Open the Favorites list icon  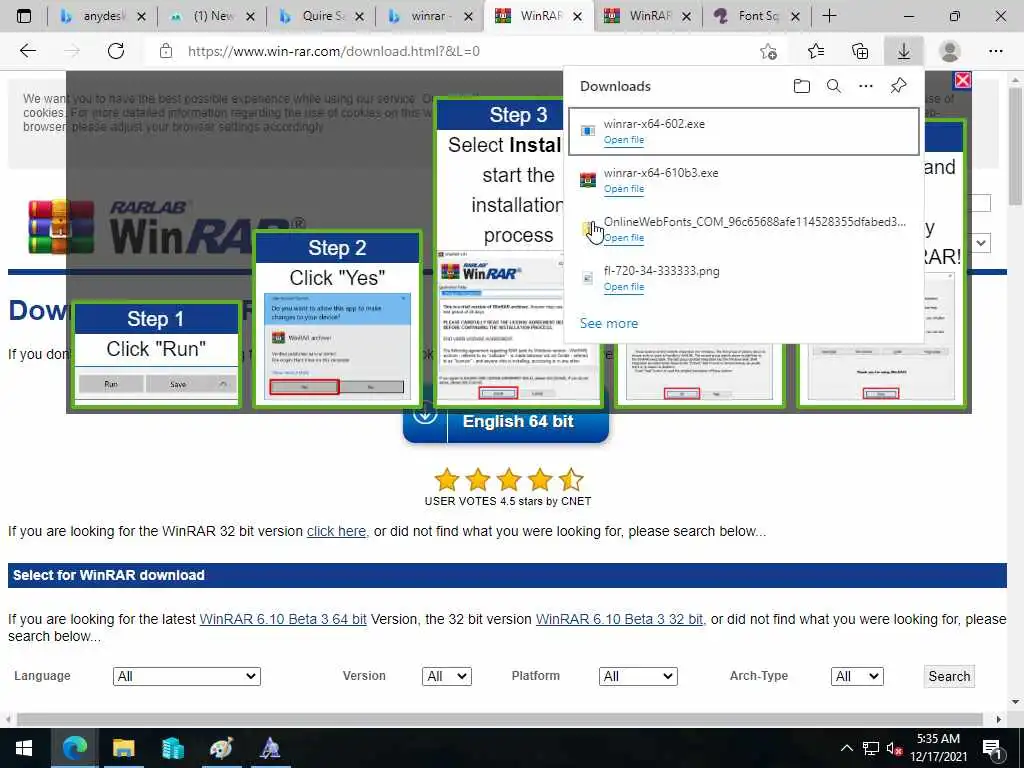tap(816, 51)
